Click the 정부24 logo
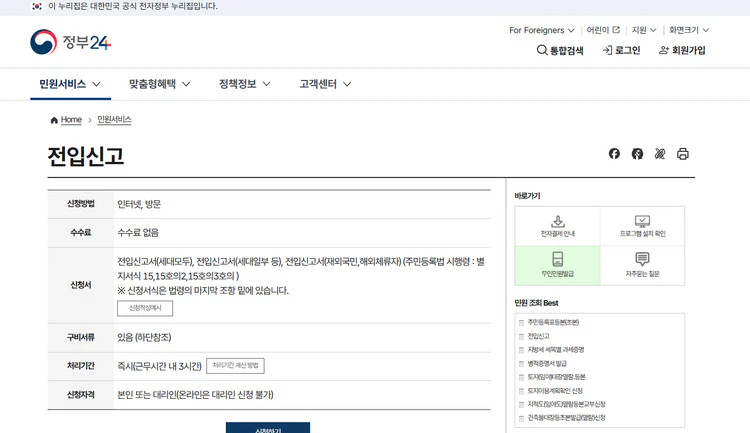 tap(70, 43)
